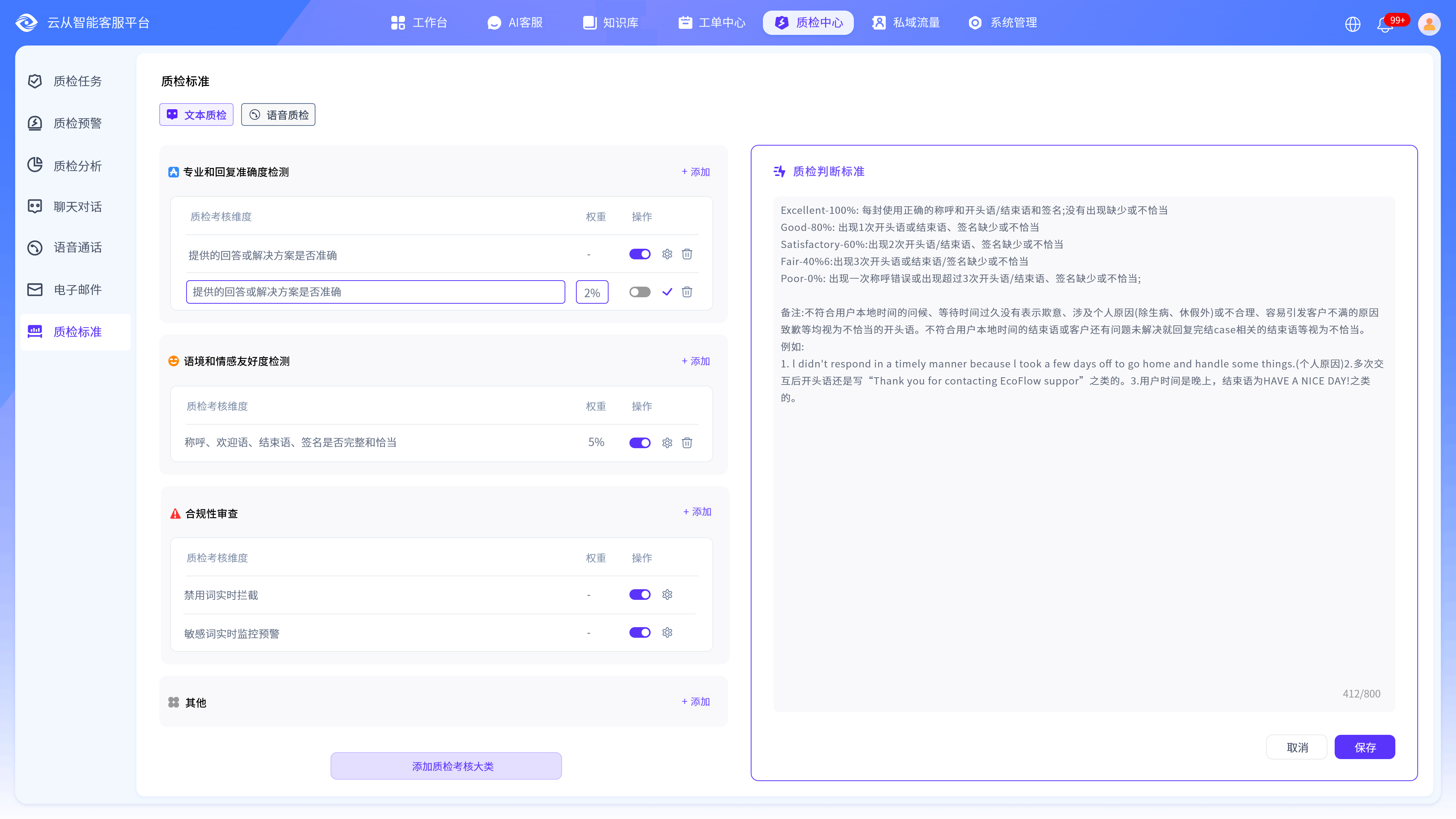Click 添加 link for 合规性审查
Image resolution: width=1456 pixels, height=819 pixels.
pyautogui.click(x=697, y=511)
